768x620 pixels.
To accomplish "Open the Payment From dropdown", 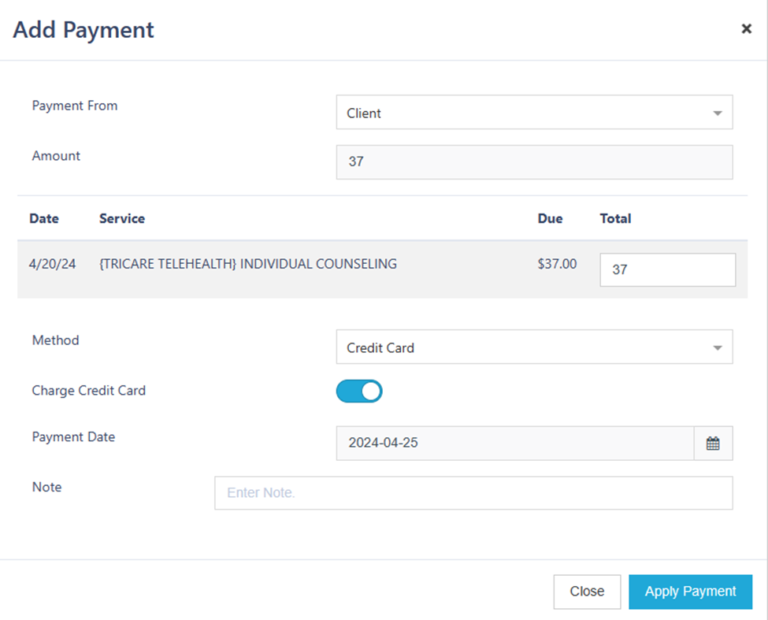I will tap(534, 113).
